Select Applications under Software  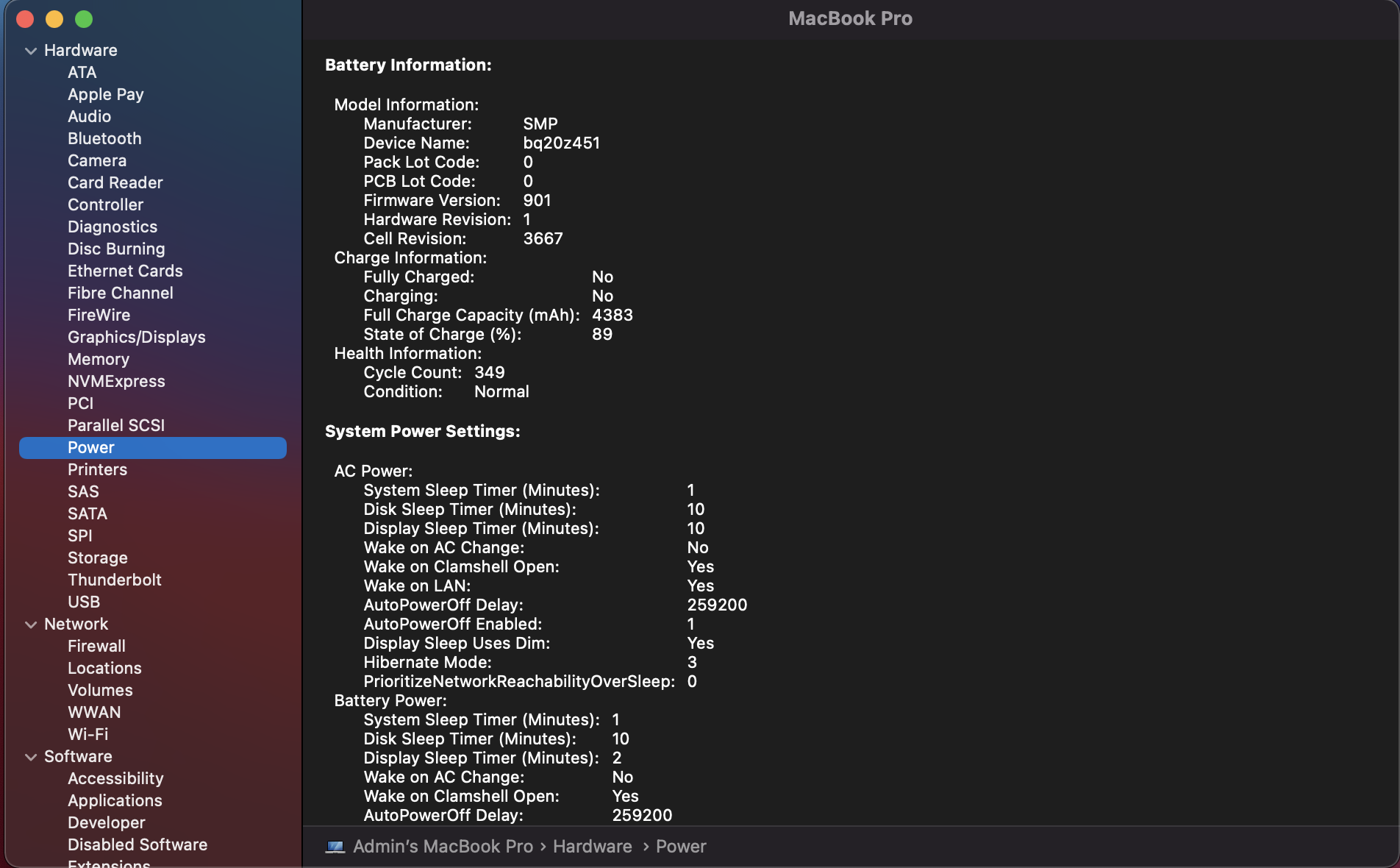(115, 800)
